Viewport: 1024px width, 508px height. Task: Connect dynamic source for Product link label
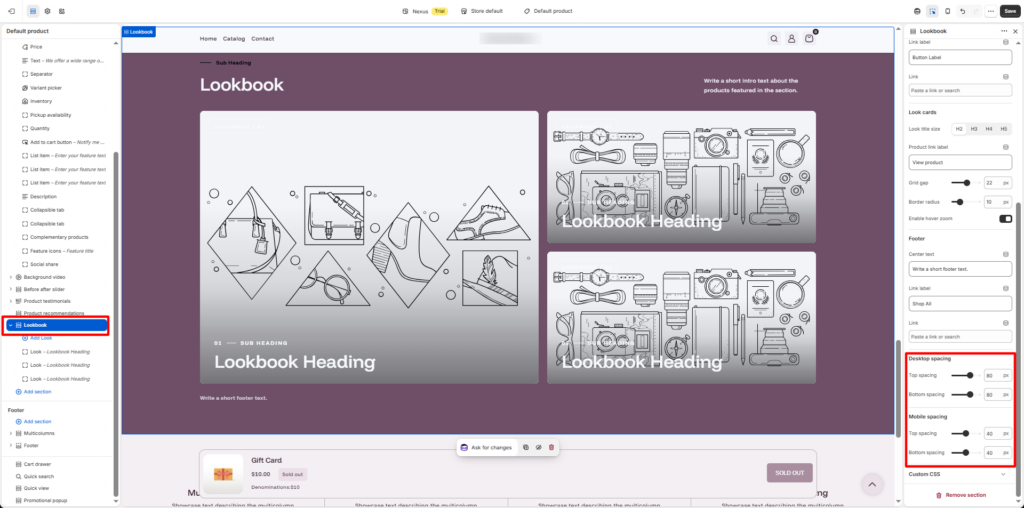pos(1006,147)
